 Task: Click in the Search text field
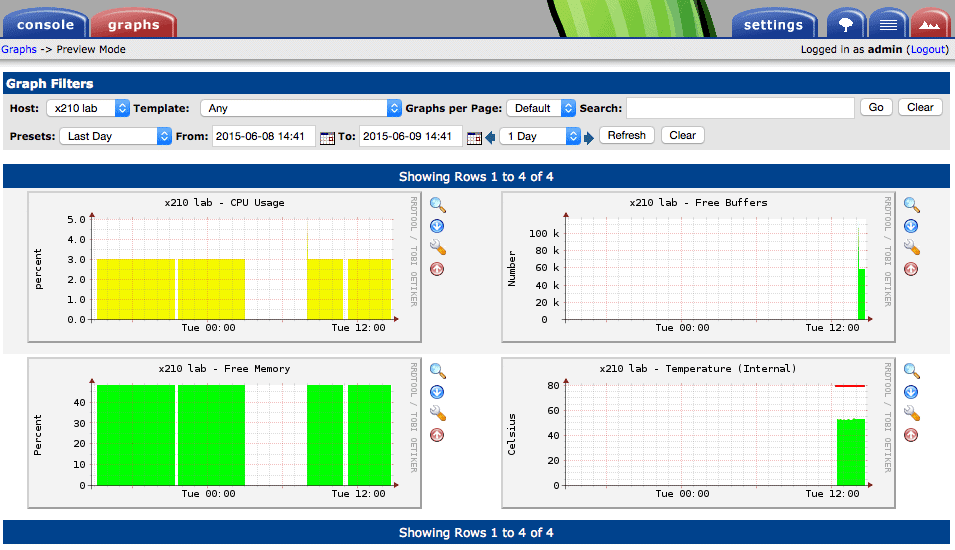(741, 108)
